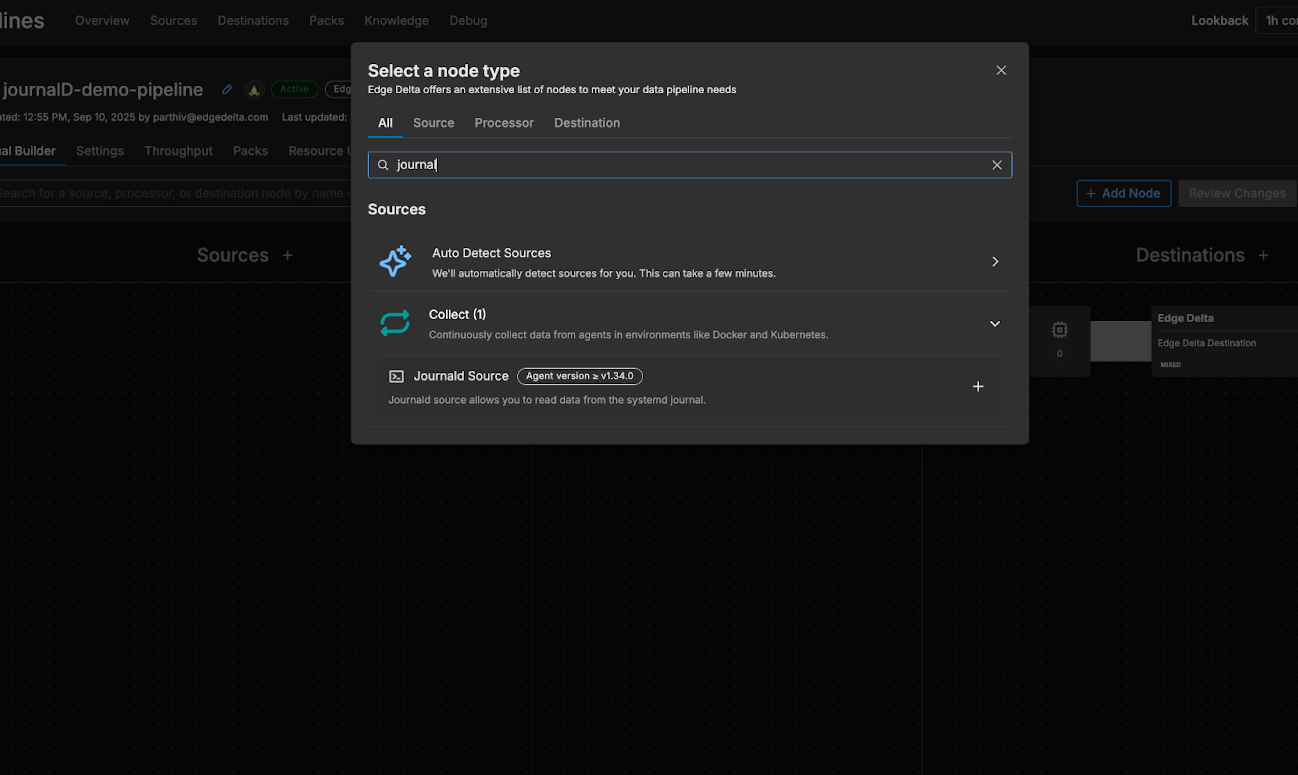Click the plus icon next to Sources heading

288,255
